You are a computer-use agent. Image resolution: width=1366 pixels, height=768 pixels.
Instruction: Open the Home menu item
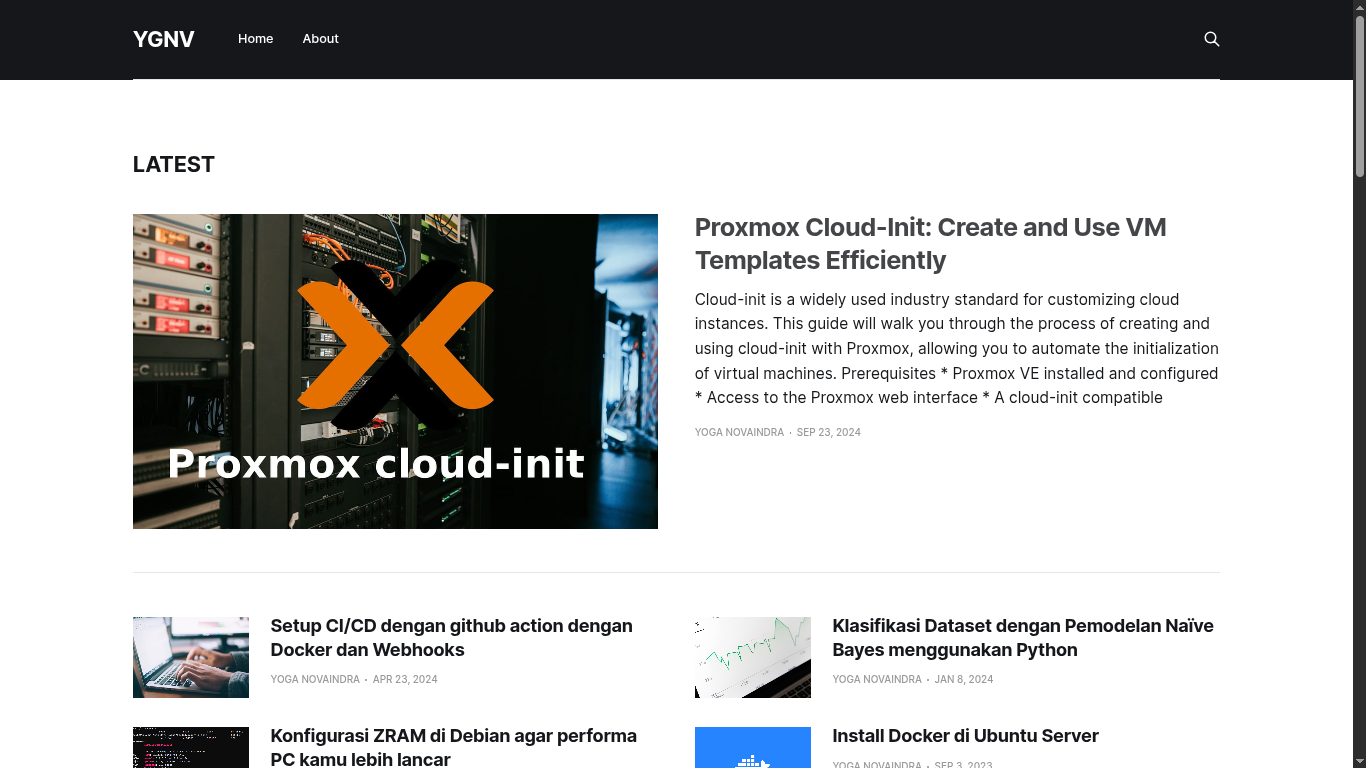[256, 39]
